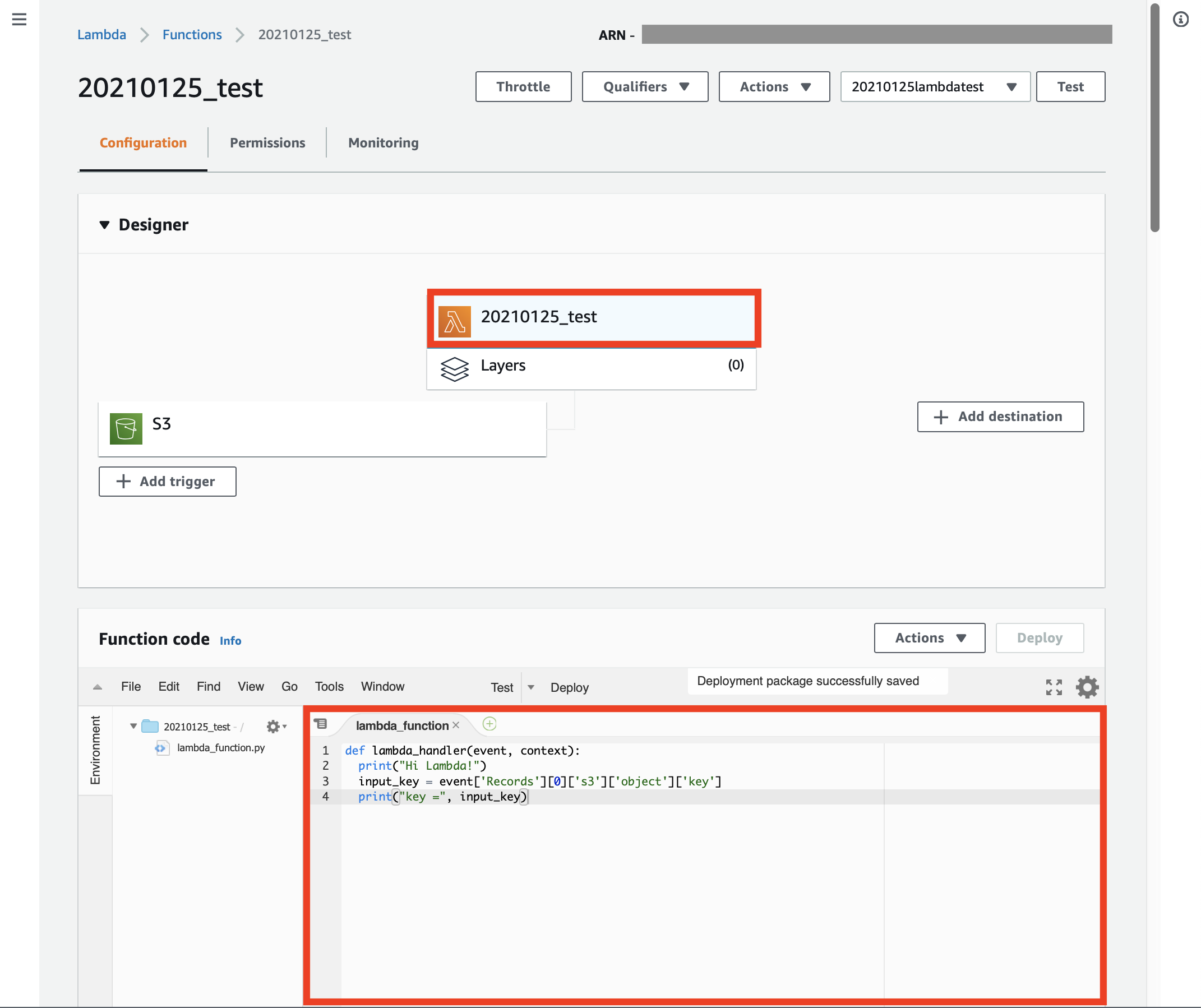Open the View menu in editor

(251, 687)
